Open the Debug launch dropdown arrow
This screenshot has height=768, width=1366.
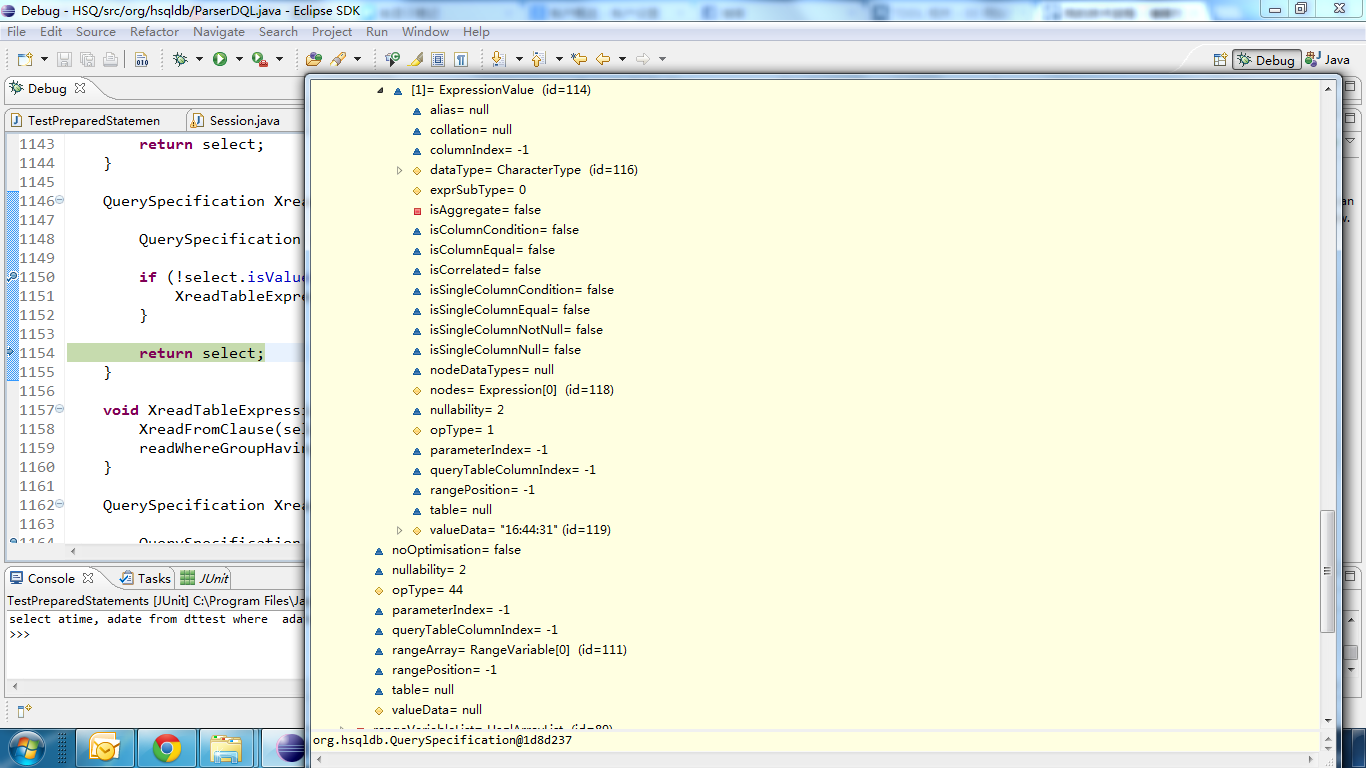tap(199, 60)
